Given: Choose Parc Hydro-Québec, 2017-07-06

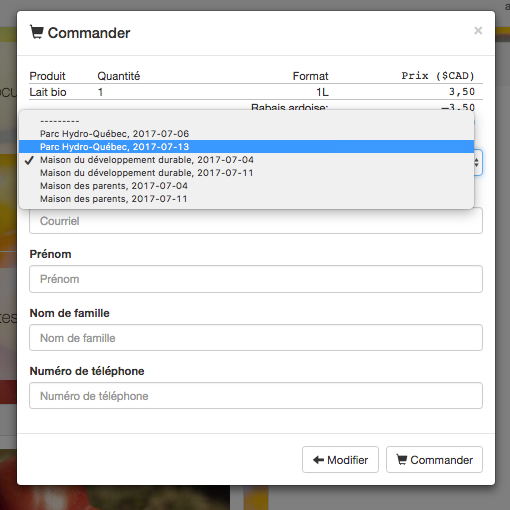Looking at the screenshot, I should pos(246,134).
